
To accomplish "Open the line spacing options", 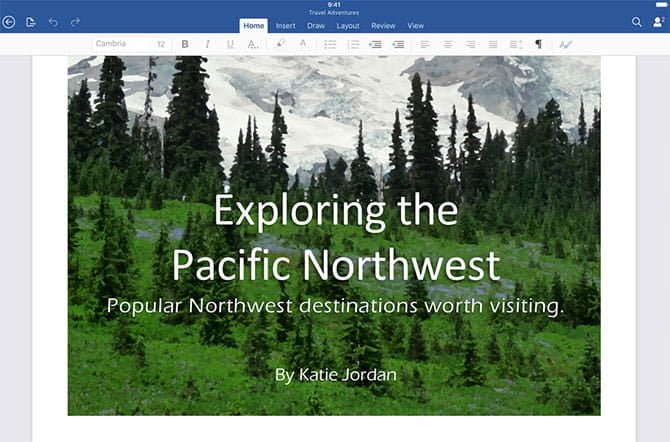I will (x=515, y=44).
